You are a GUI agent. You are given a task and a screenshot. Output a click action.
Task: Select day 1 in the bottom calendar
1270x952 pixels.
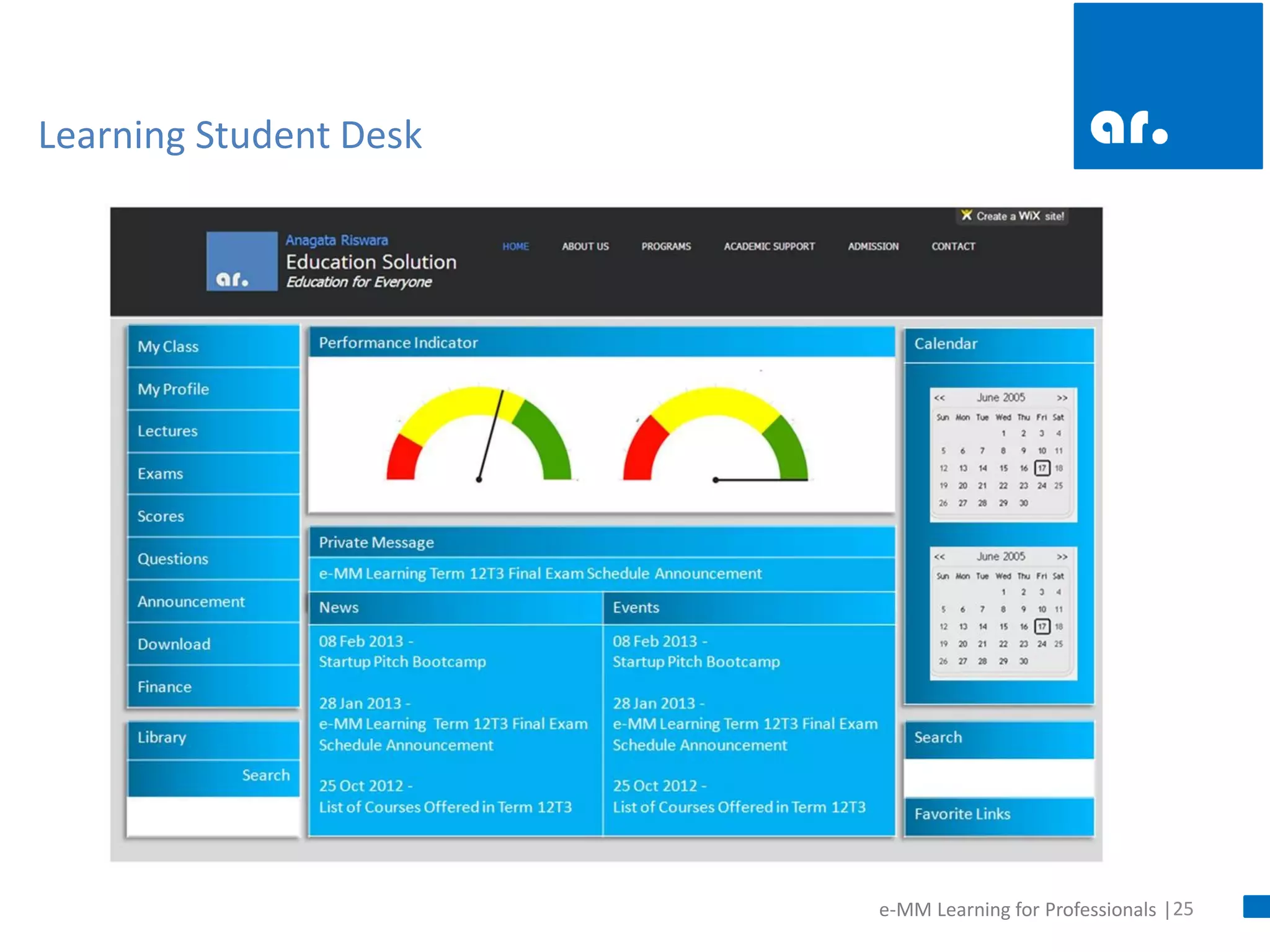point(1003,592)
